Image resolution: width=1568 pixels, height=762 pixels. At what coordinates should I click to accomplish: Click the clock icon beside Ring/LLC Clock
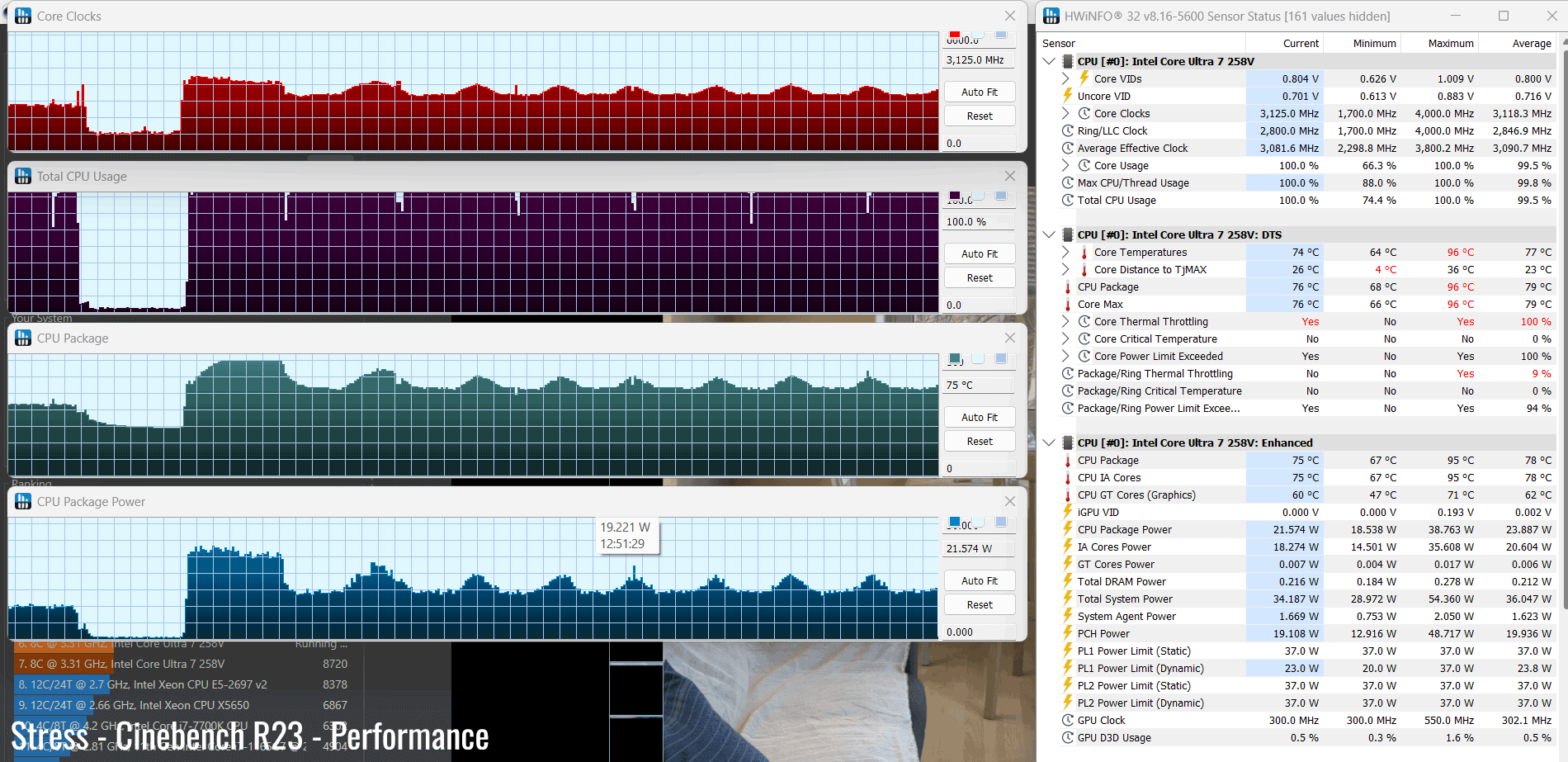coord(1068,130)
